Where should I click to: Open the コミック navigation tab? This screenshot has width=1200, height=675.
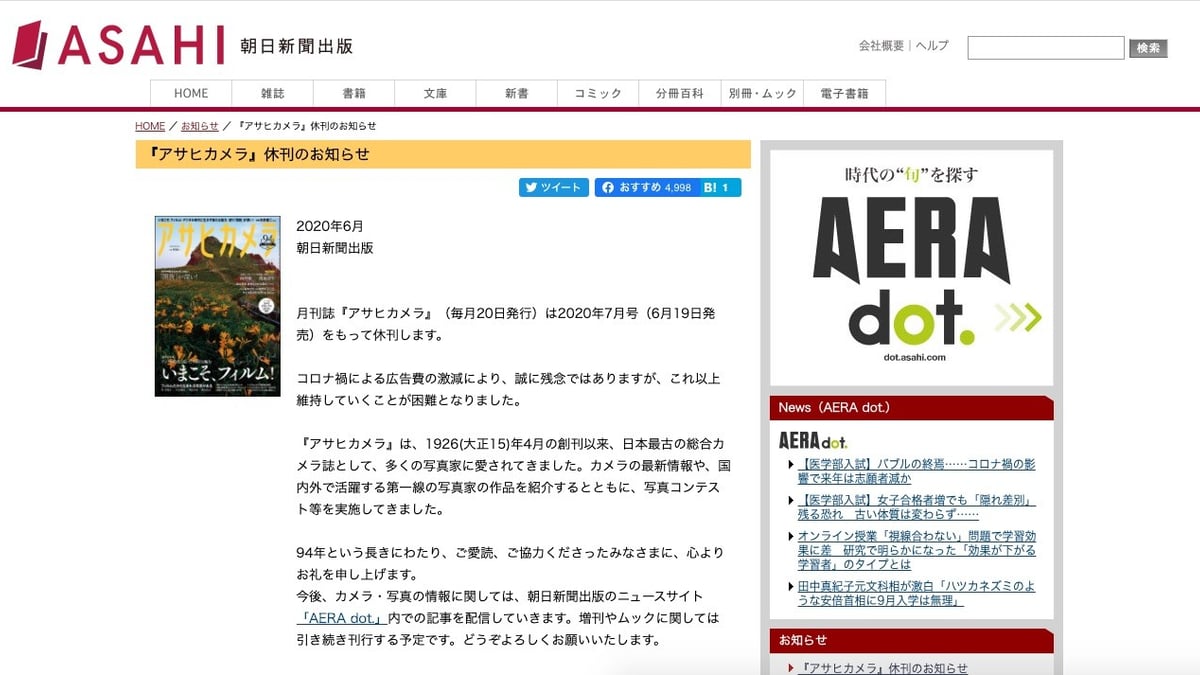[x=598, y=93]
